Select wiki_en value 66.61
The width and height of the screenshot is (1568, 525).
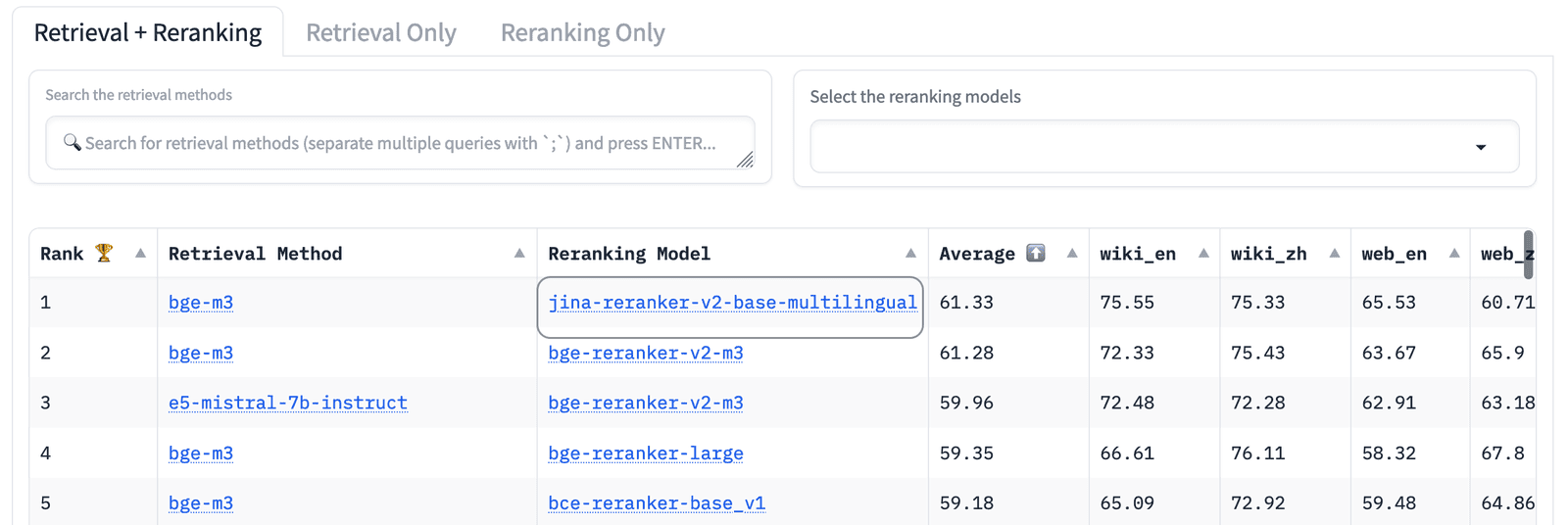[x=1127, y=453]
